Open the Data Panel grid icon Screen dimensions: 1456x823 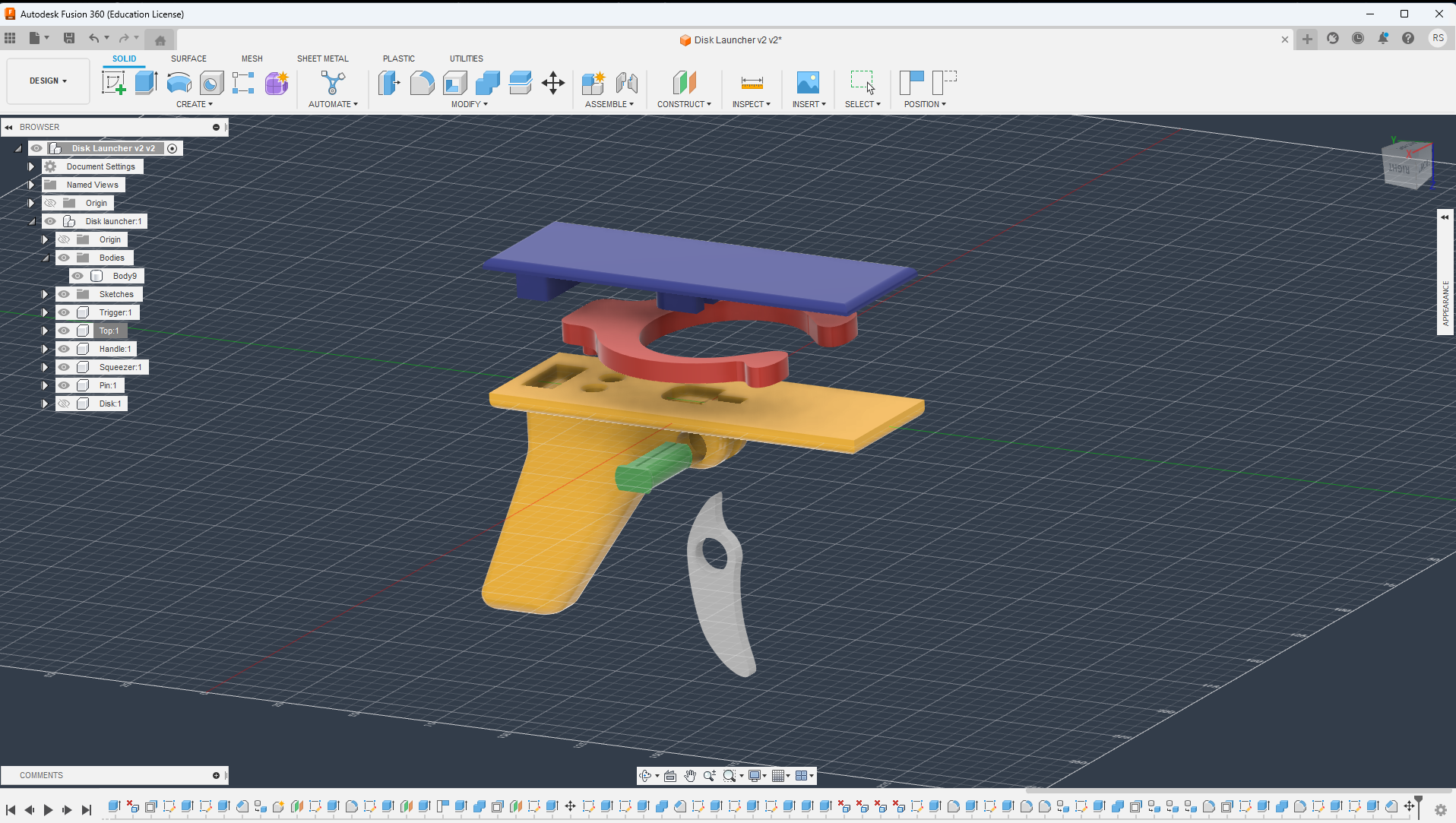[10, 38]
